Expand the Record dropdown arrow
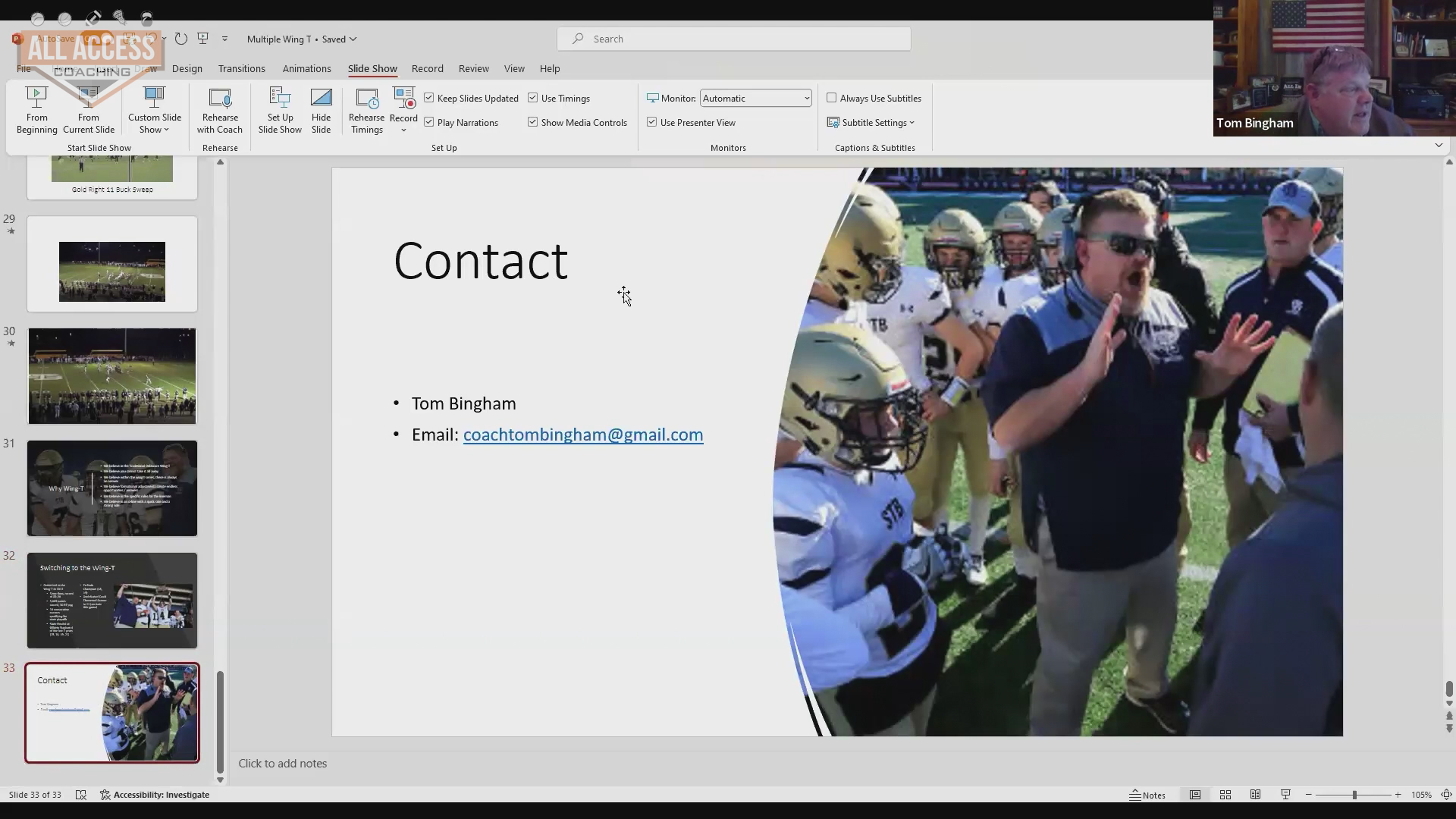 tap(403, 130)
